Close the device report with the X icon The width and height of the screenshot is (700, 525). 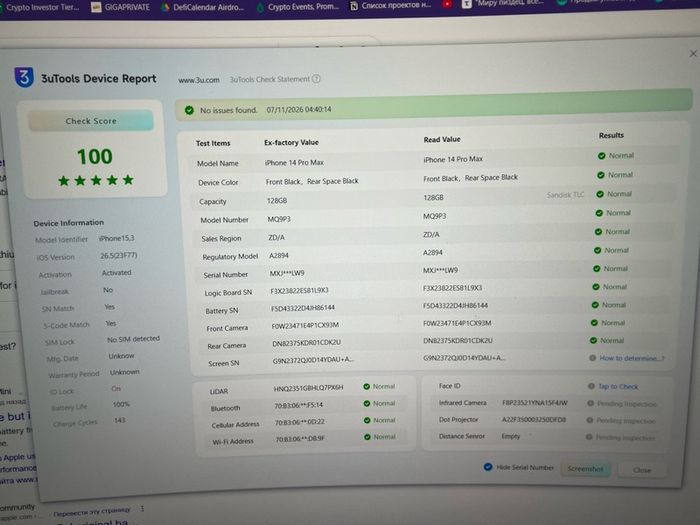tap(693, 54)
